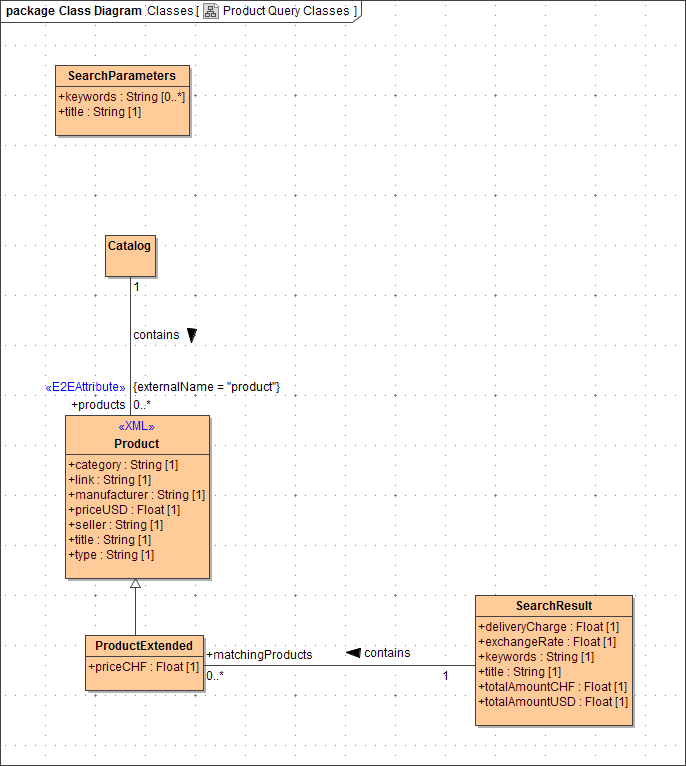Select the hollow generalization arrowhead under Product
The image size is (686, 766).
(x=136, y=584)
